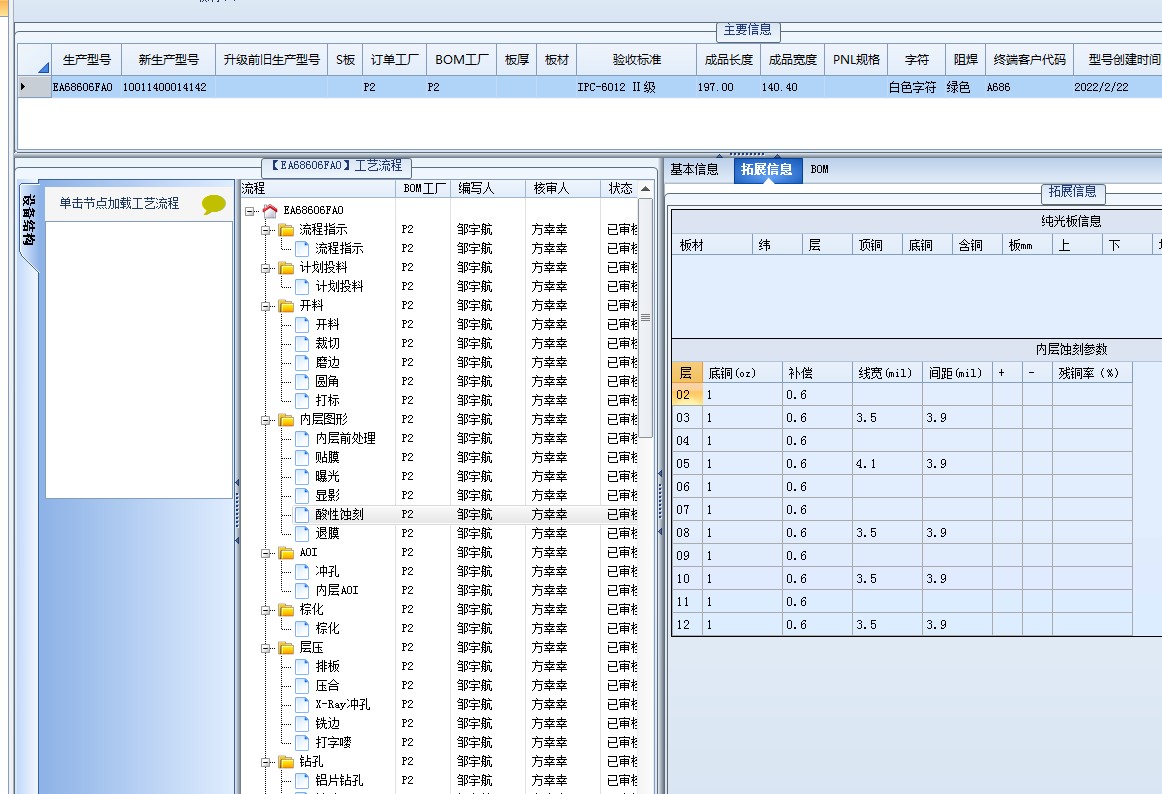
Task: Click the red house icon beside EA68606FA0
Action: pyautogui.click(x=270, y=211)
